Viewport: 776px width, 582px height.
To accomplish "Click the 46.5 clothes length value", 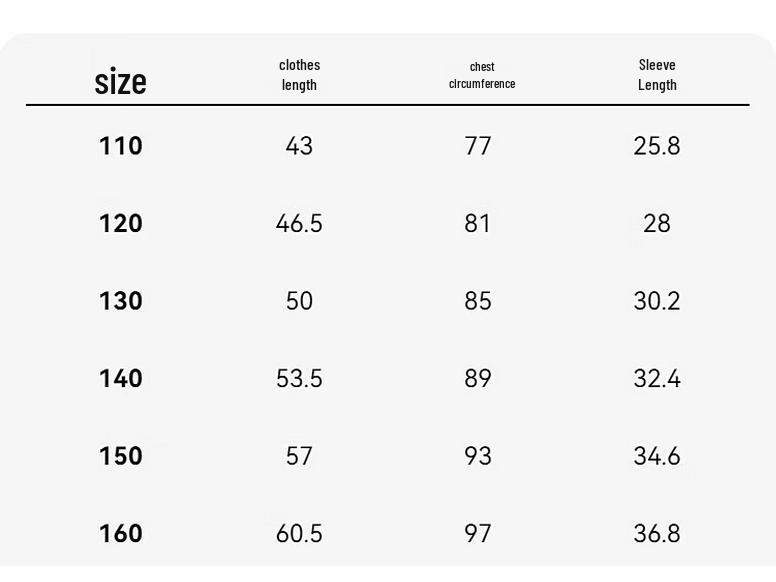I will click(299, 223).
